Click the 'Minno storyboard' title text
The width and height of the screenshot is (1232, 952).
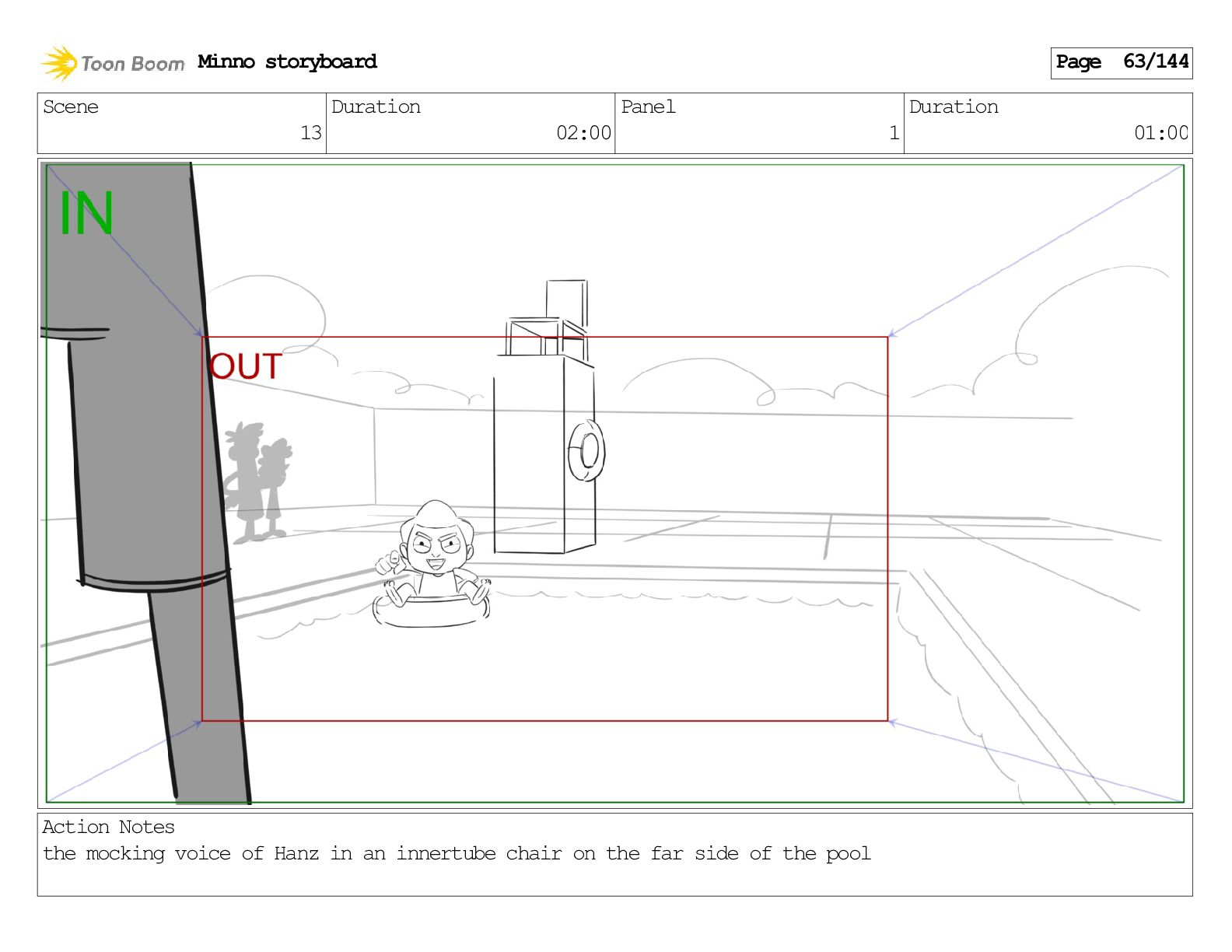[287, 61]
